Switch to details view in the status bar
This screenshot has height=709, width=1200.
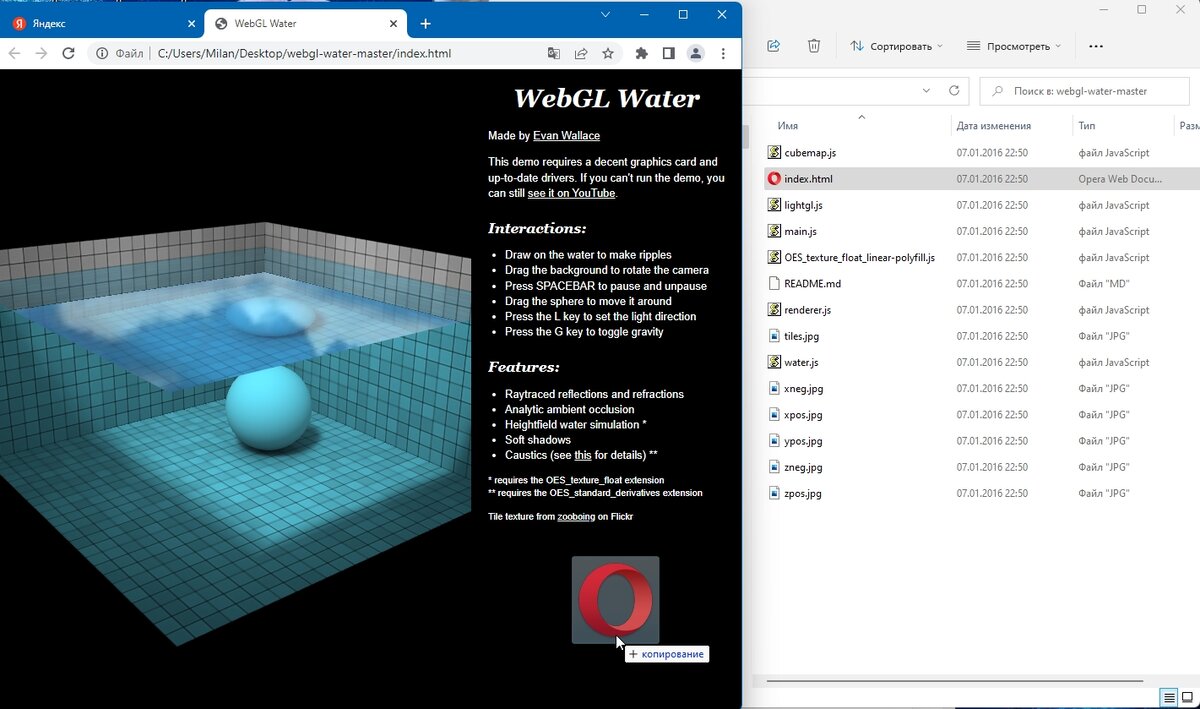point(1168,698)
